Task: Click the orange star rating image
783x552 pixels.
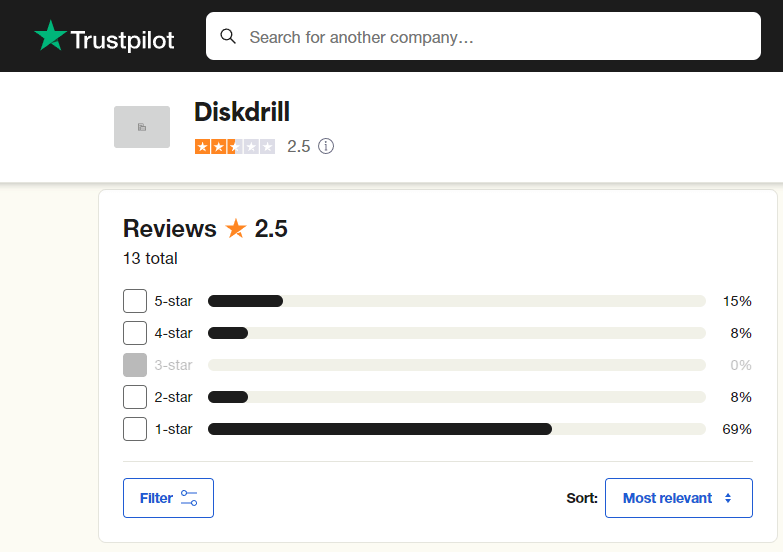Action: (x=235, y=146)
